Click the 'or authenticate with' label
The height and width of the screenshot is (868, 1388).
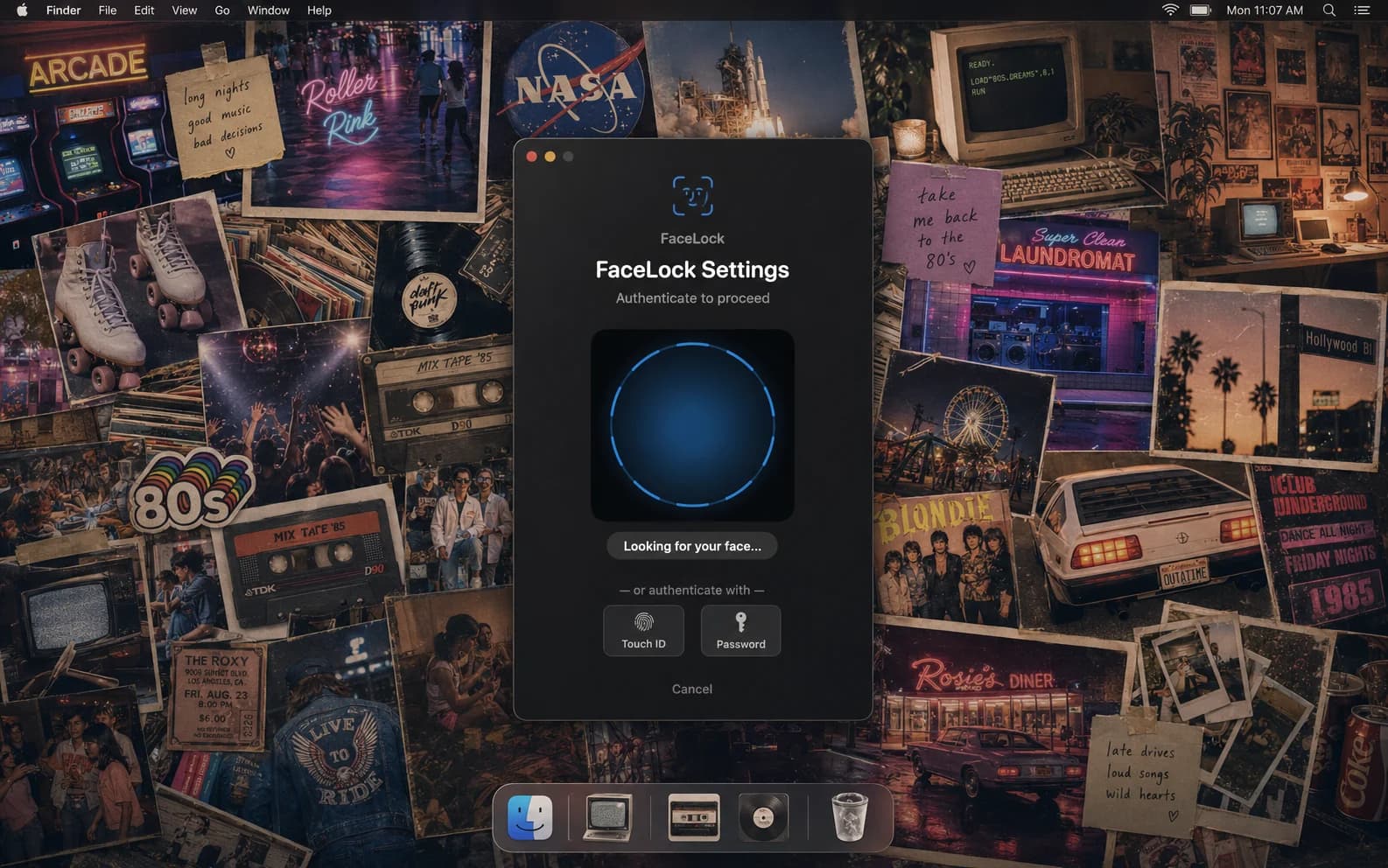point(691,591)
